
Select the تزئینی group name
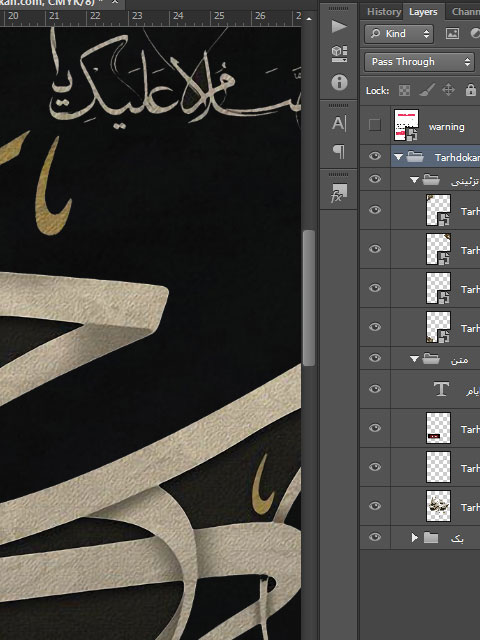point(465,181)
